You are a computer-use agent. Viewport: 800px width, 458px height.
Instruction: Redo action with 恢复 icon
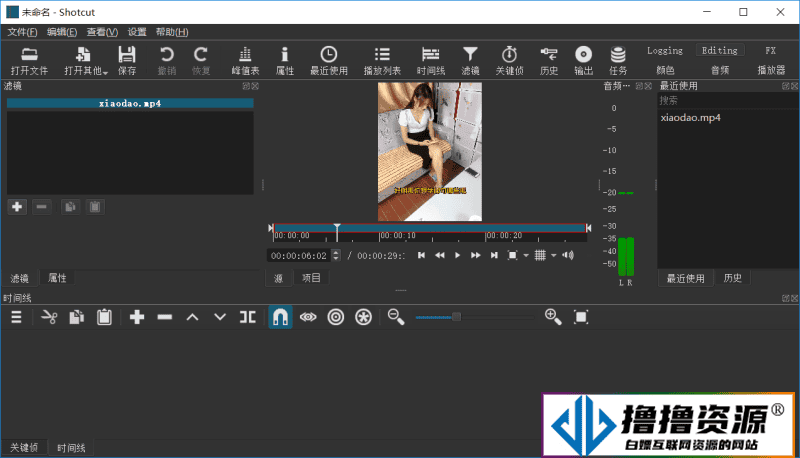201,60
